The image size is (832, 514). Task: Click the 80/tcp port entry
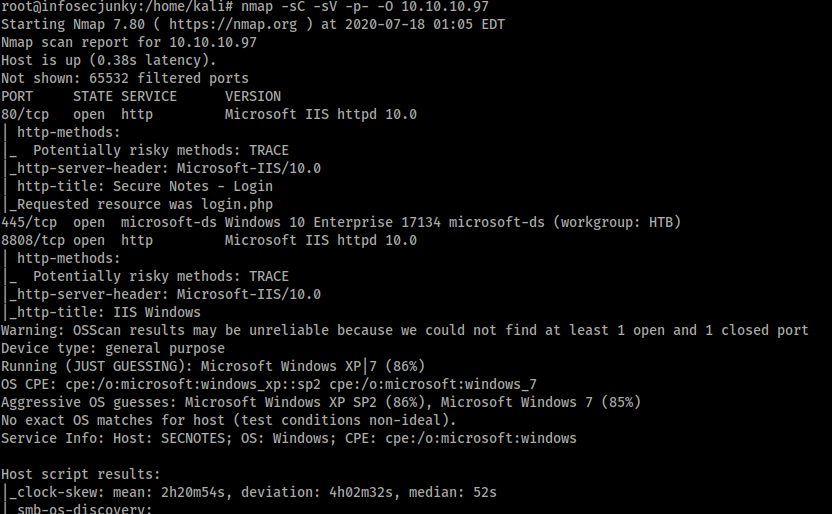[x=25, y=115]
